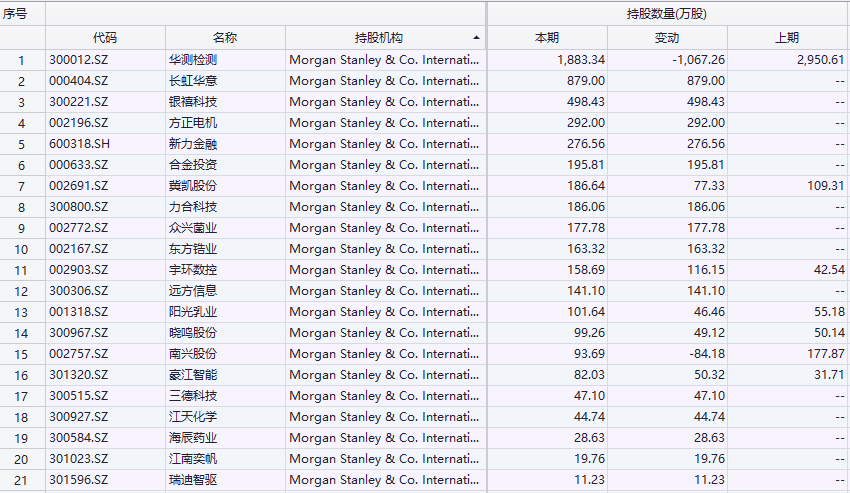Image resolution: width=850 pixels, height=493 pixels.
Task: Select stock code 300306.SZ
Action: [x=79, y=291]
